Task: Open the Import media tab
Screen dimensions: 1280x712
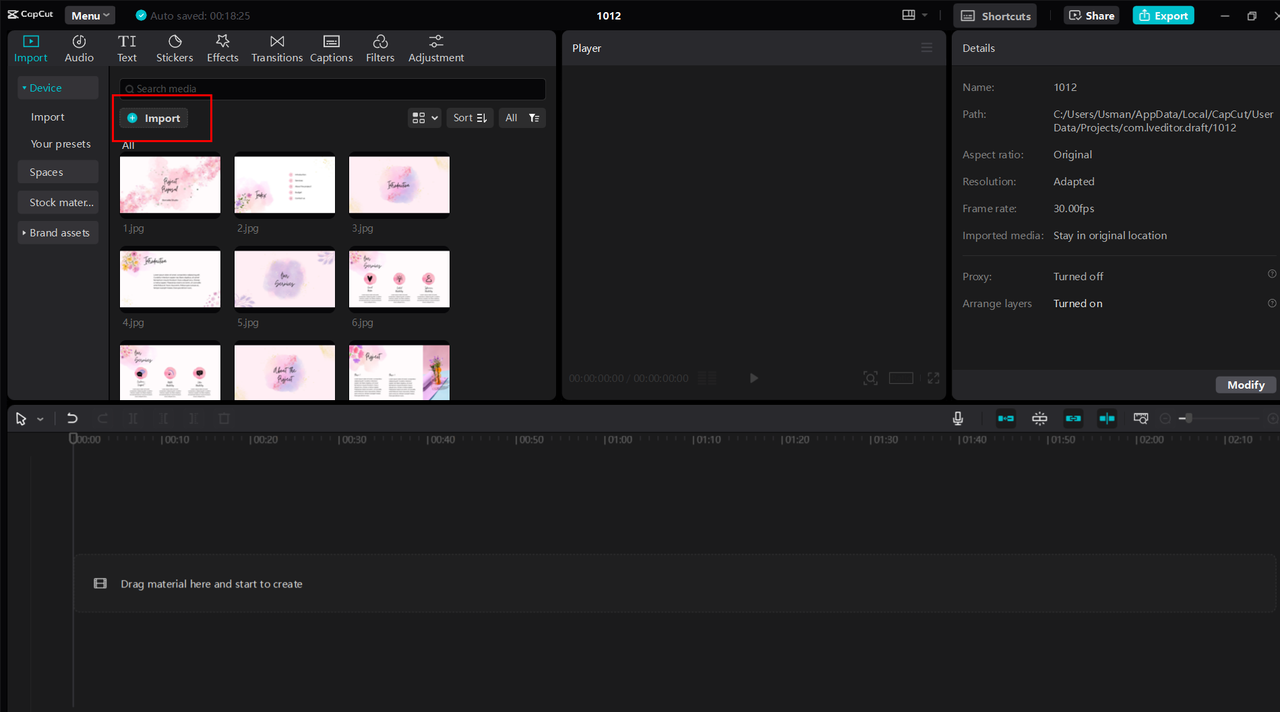Action: (31, 48)
